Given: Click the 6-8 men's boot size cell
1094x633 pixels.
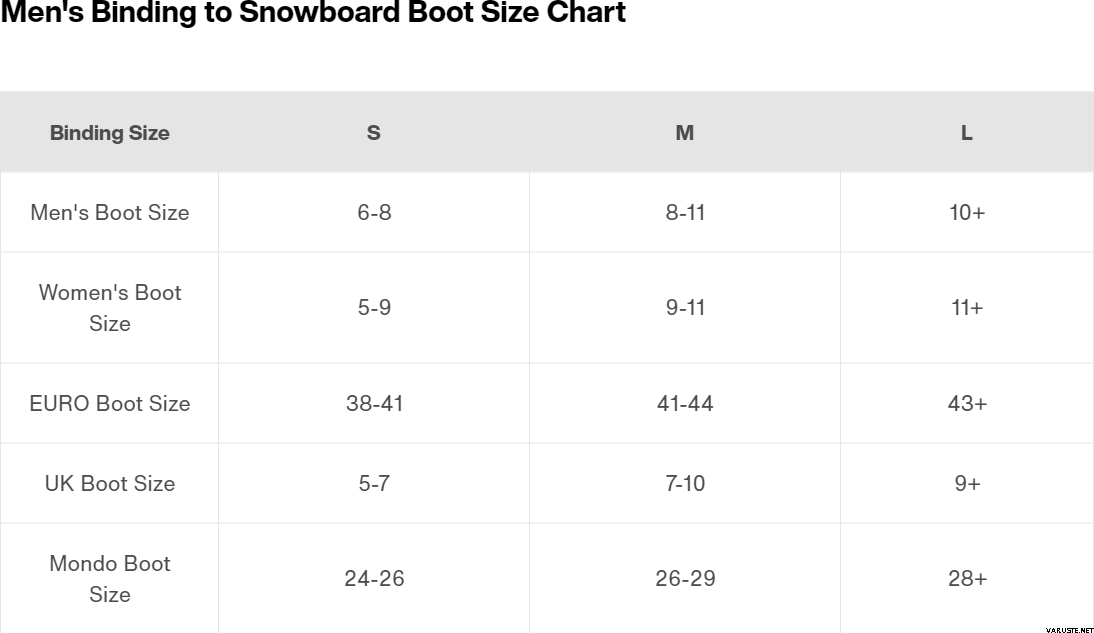Looking at the screenshot, I should point(374,212).
